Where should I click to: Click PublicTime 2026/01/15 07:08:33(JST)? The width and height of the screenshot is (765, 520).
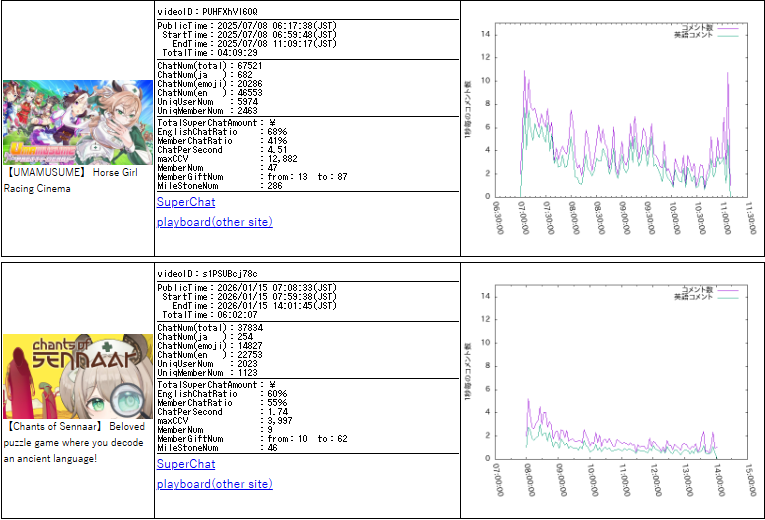coord(247,288)
